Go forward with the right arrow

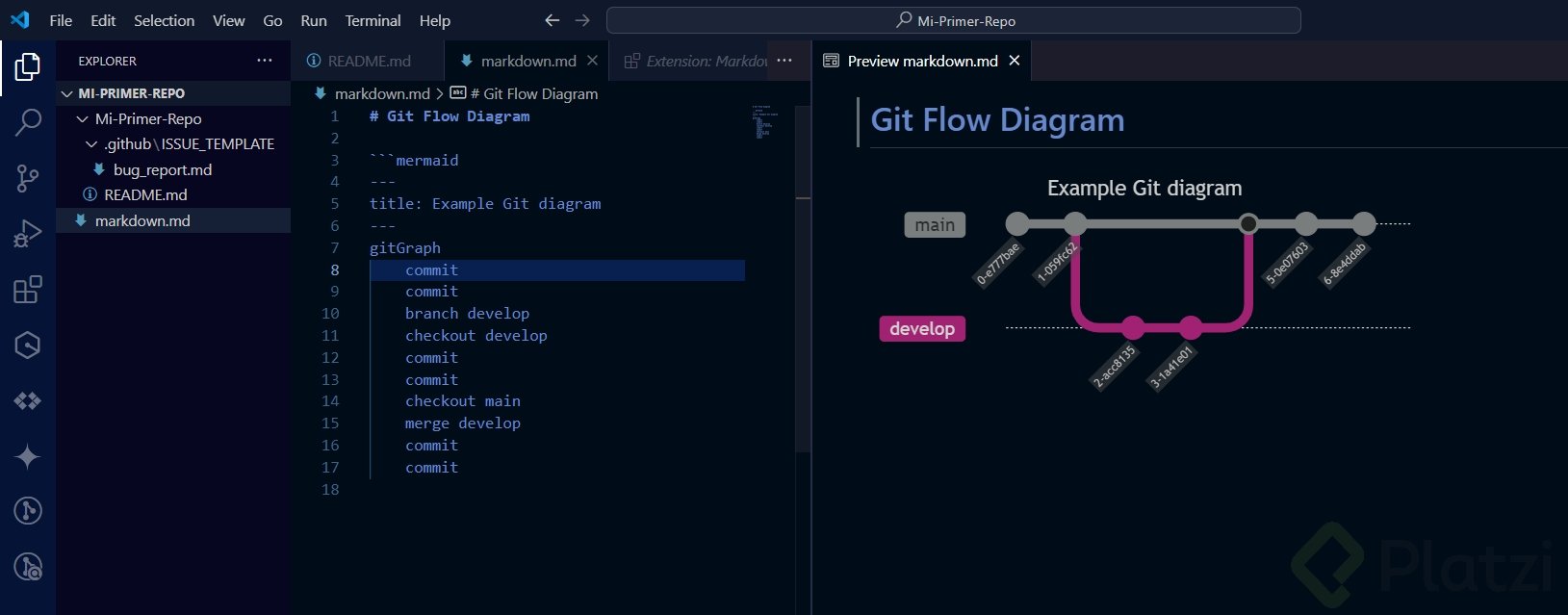[582, 20]
